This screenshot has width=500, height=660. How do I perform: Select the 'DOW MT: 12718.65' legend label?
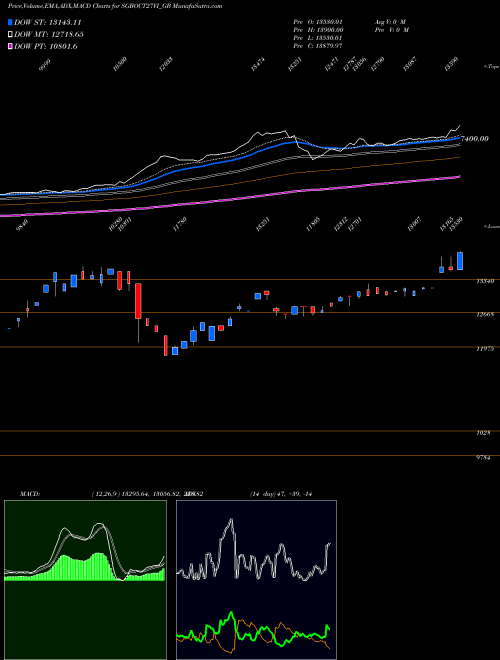48,35
